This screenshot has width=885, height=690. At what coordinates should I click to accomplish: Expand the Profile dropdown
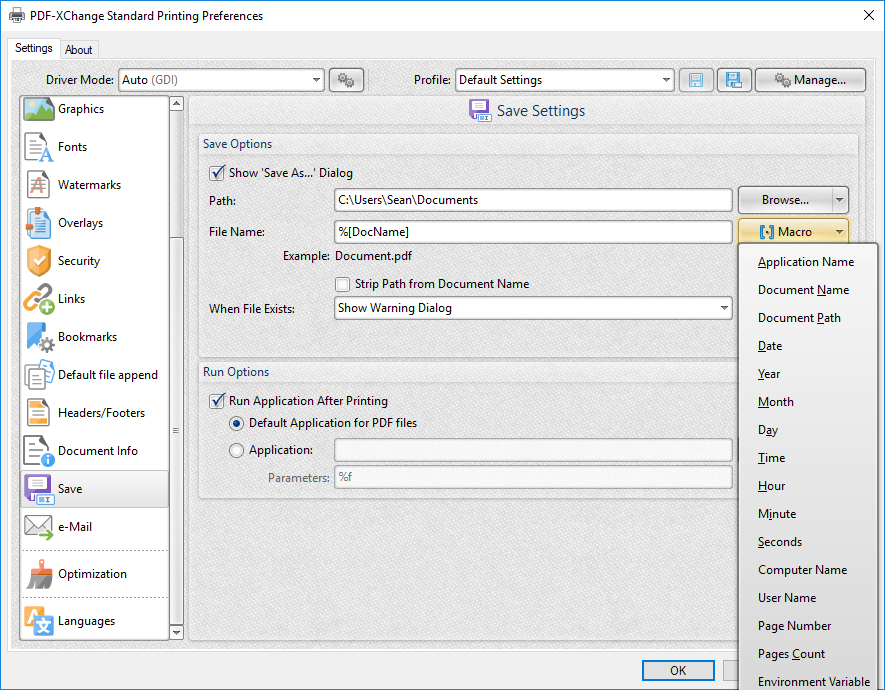(x=564, y=80)
